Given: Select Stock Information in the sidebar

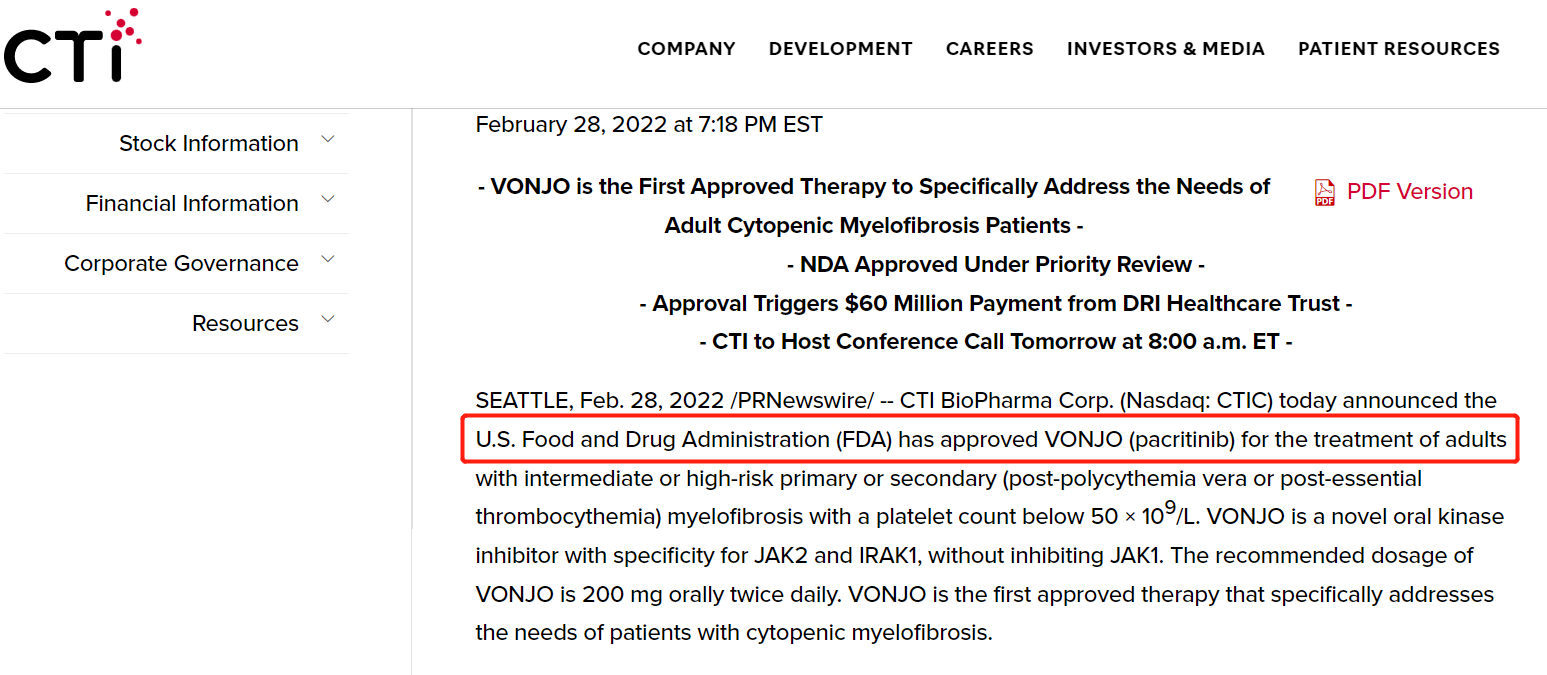Looking at the screenshot, I should [x=208, y=144].
